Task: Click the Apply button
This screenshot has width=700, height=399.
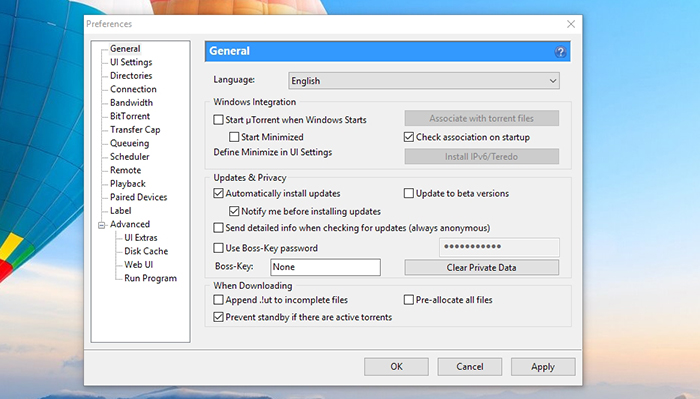Action: pos(543,366)
